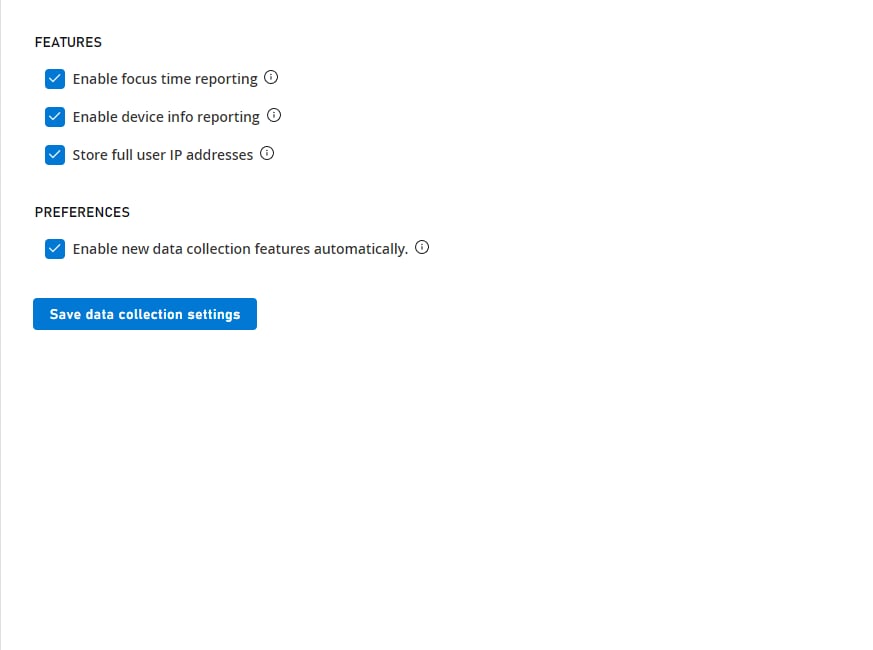The height and width of the screenshot is (650, 873).
Task: Save data collection settings
Action: pyautogui.click(x=145, y=314)
